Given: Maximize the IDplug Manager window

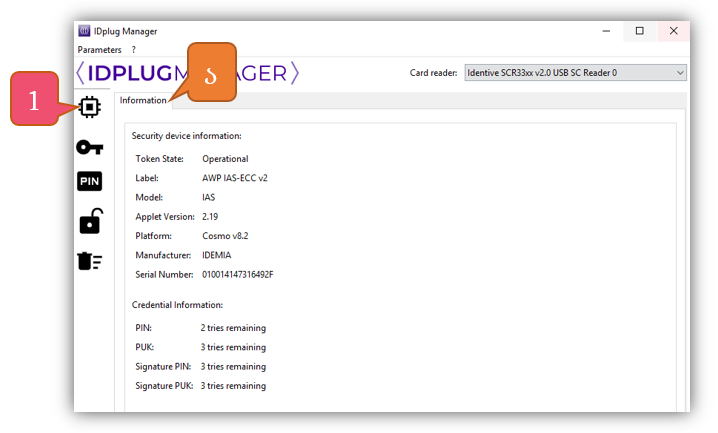Looking at the screenshot, I should (640, 31).
